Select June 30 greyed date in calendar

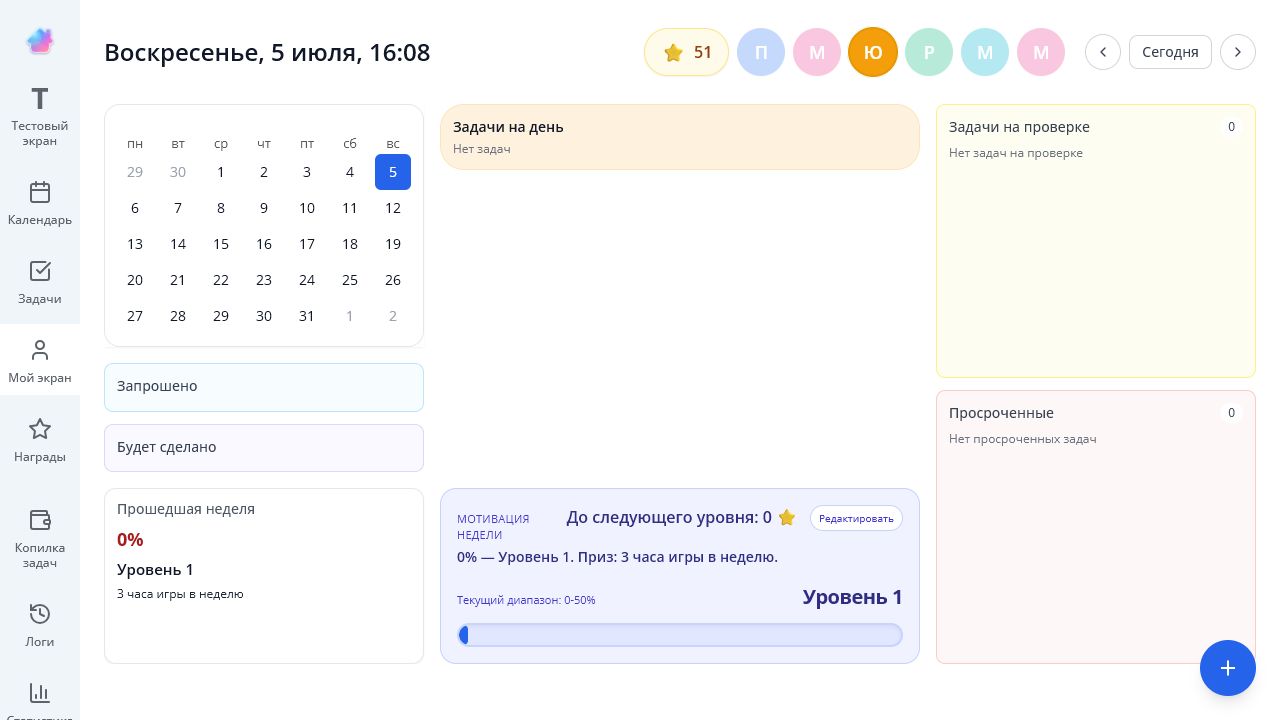(x=178, y=172)
